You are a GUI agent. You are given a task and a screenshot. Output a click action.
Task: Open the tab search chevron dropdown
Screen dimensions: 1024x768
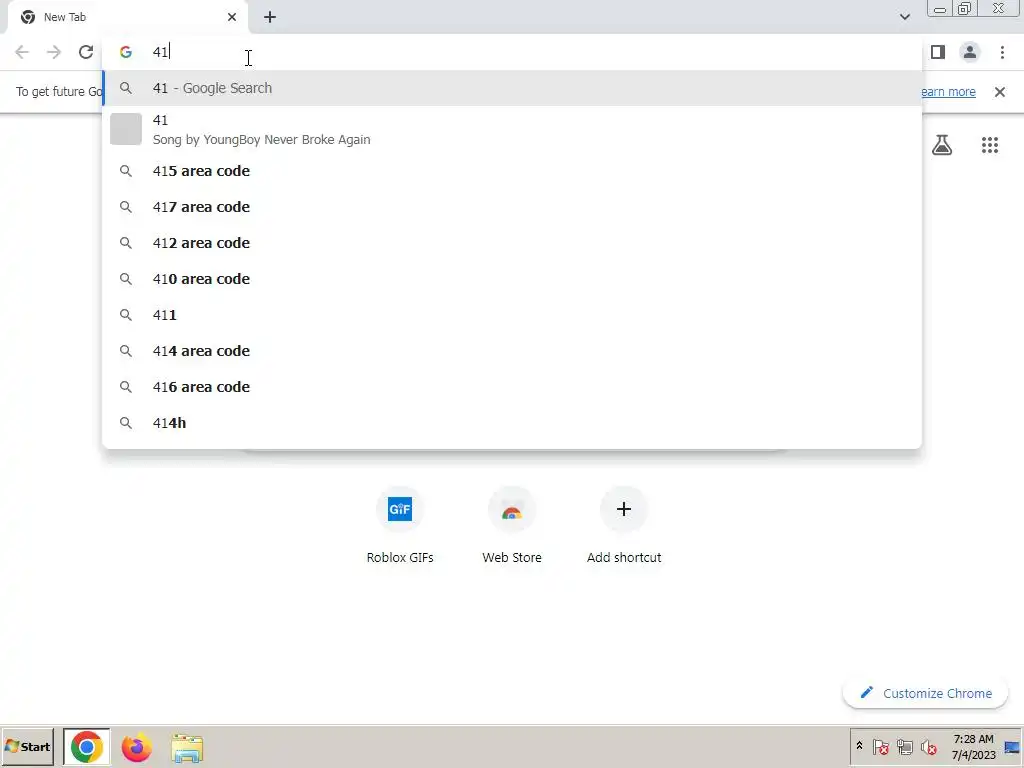click(904, 17)
